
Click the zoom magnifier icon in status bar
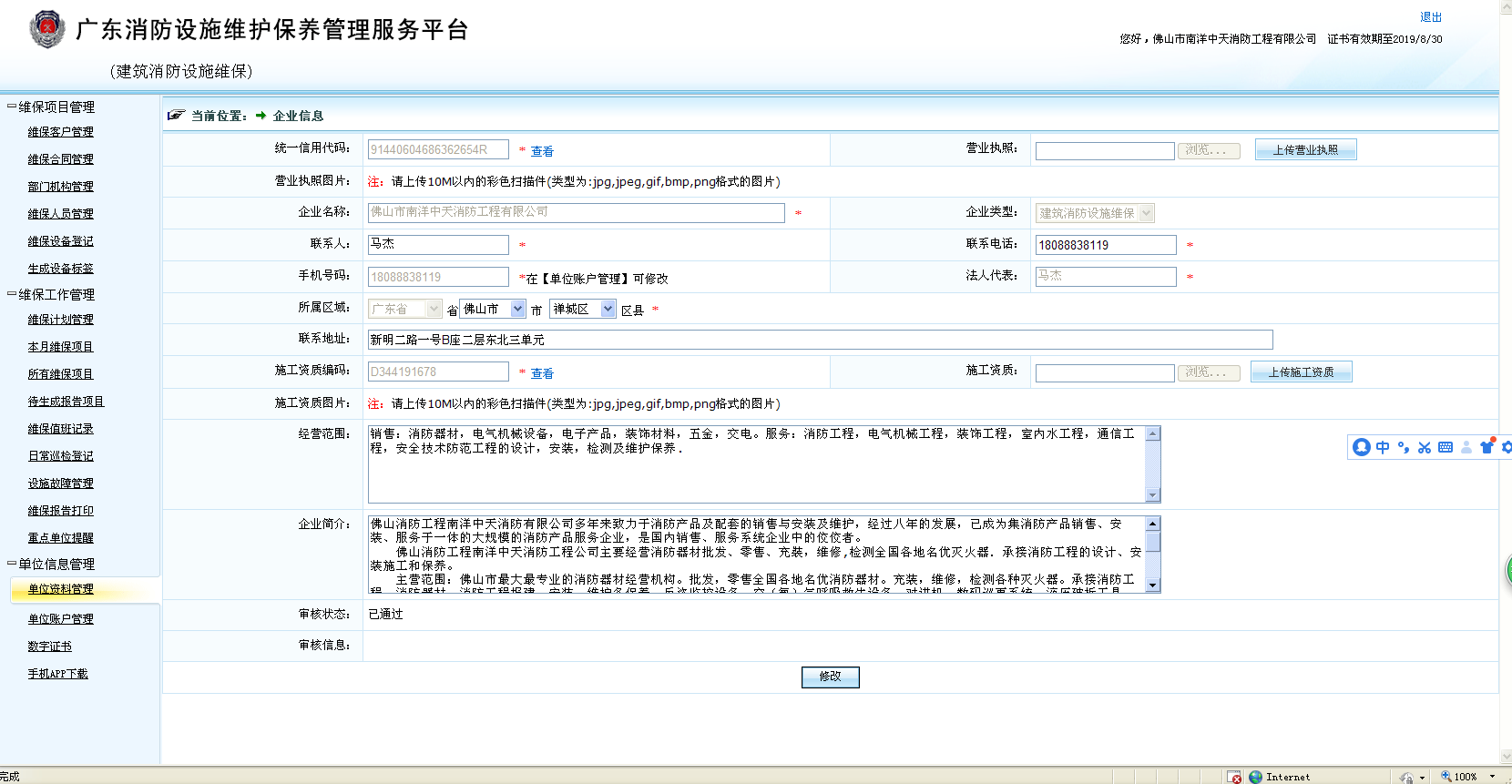pyautogui.click(x=1446, y=777)
